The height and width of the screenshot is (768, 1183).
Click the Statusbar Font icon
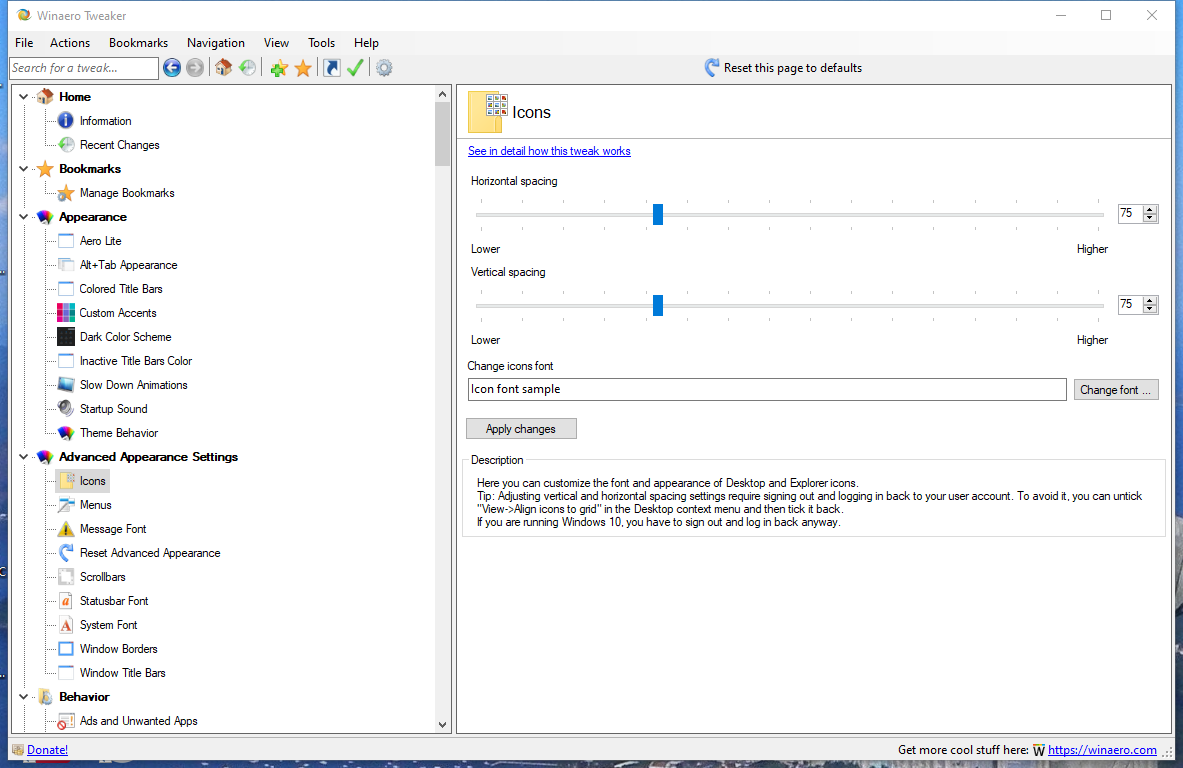[x=66, y=601]
